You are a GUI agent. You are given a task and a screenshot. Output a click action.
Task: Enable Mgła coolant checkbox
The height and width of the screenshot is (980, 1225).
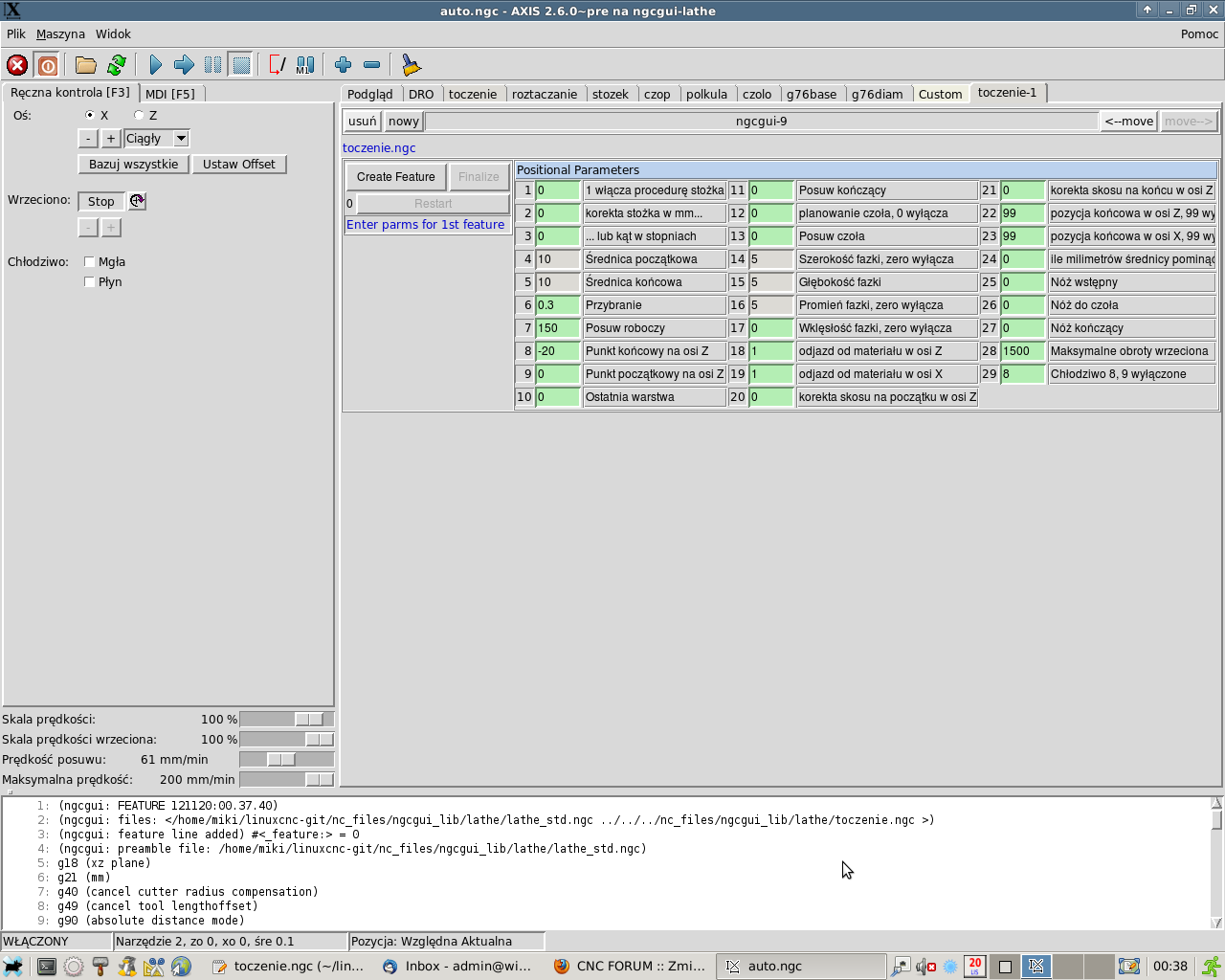tap(89, 261)
